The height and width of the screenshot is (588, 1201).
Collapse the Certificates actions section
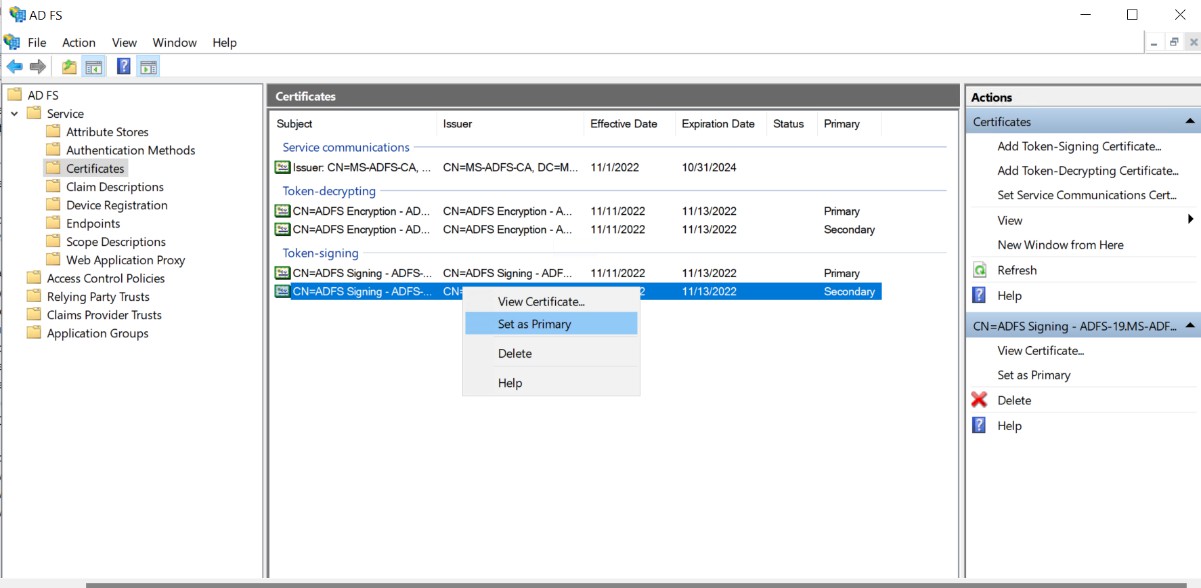coord(1190,121)
